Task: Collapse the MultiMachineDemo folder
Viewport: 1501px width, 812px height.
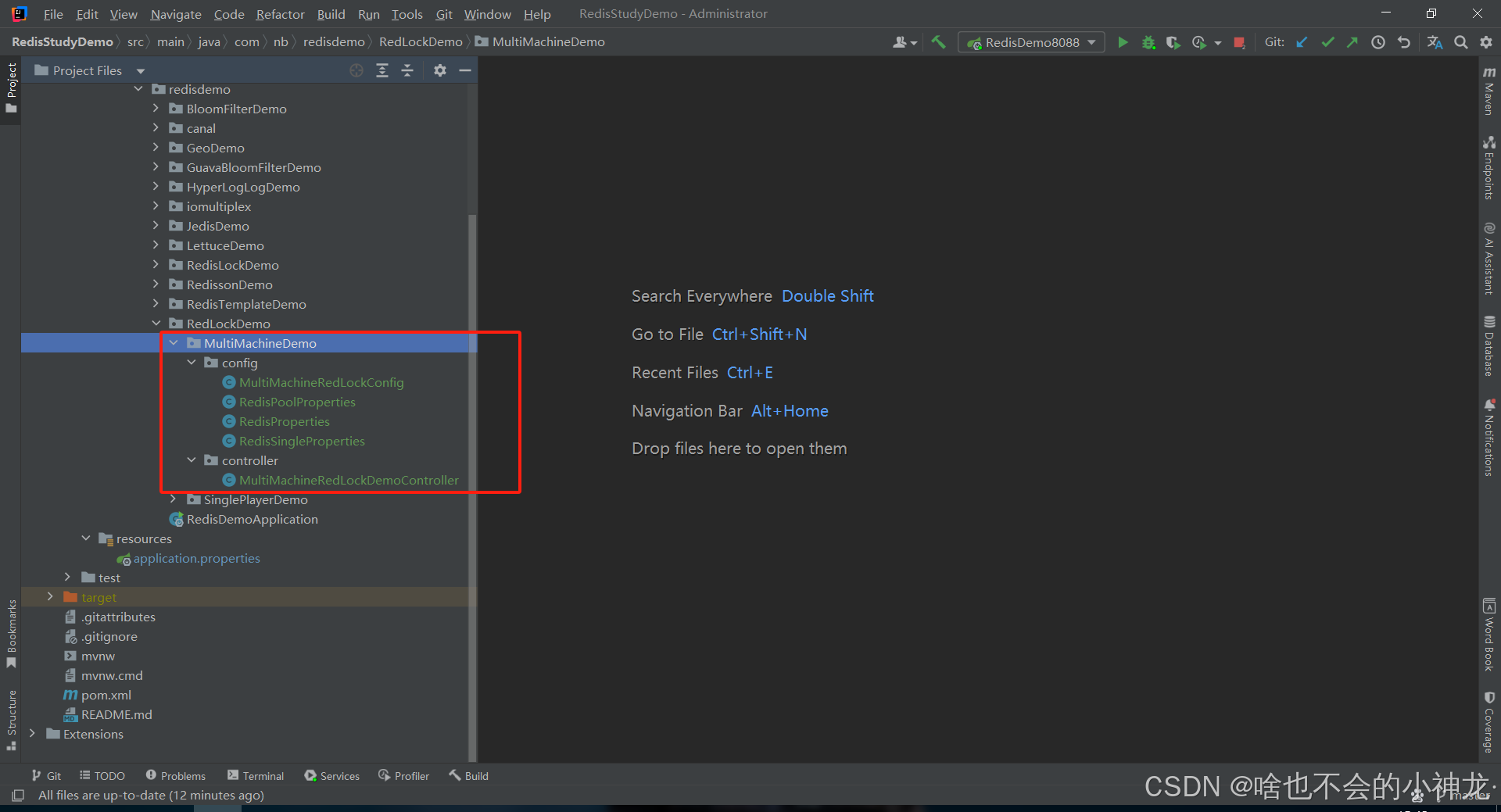Action: point(174,343)
